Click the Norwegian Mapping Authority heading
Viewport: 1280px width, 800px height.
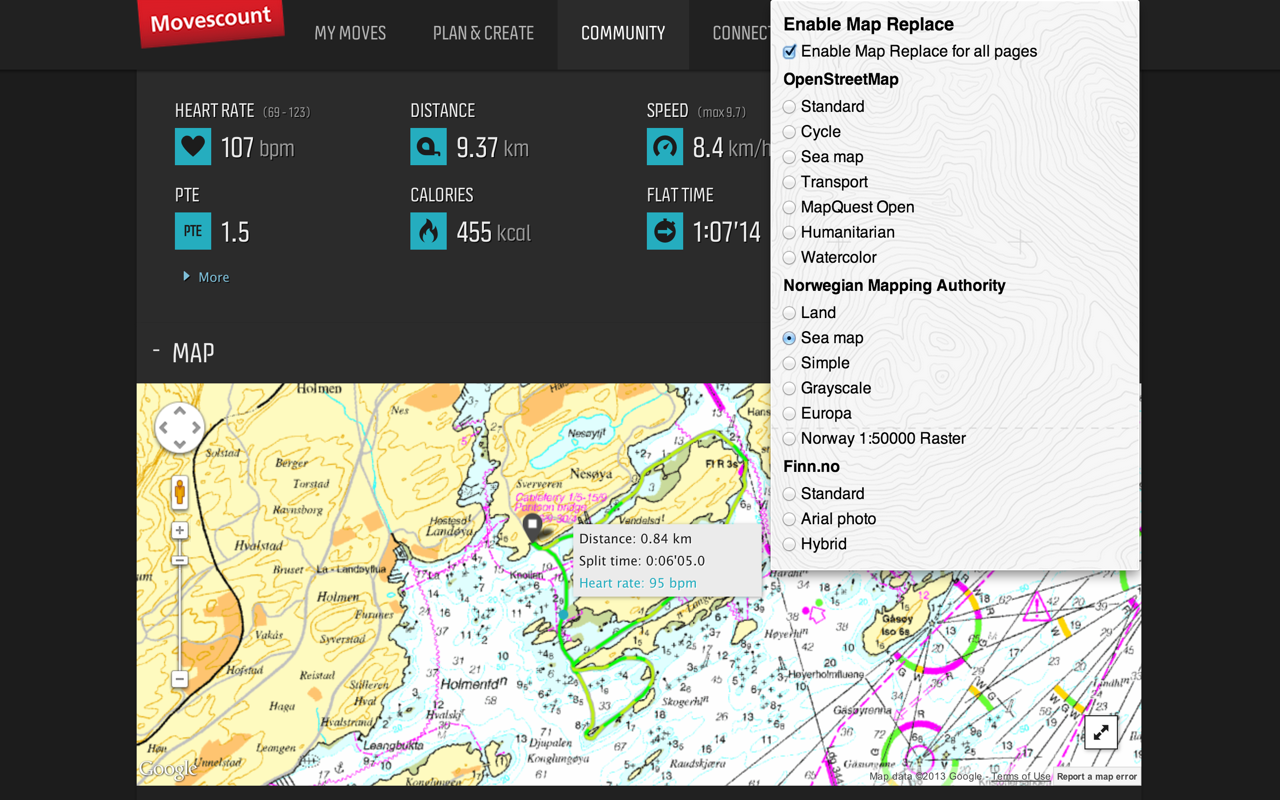click(x=894, y=286)
